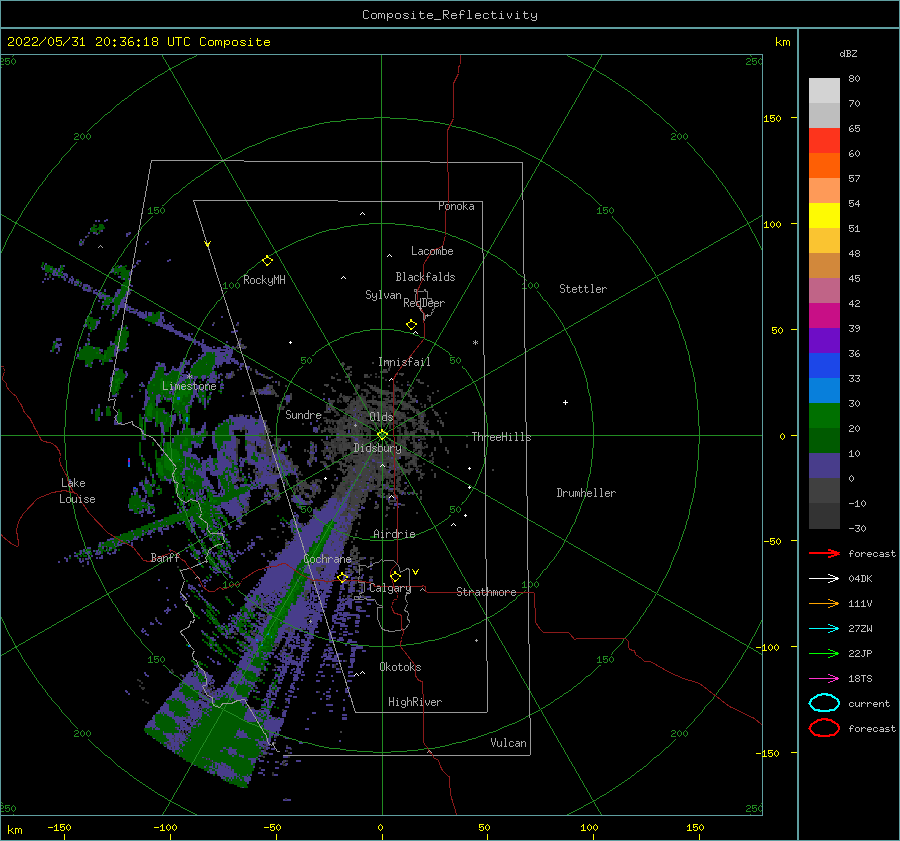This screenshot has width=900, height=841.
Task: Click the Calgary city label
Action: click(390, 588)
